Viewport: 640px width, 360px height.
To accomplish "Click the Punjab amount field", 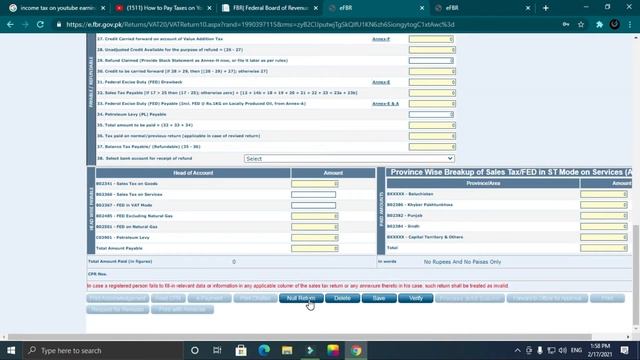I will (604, 216).
